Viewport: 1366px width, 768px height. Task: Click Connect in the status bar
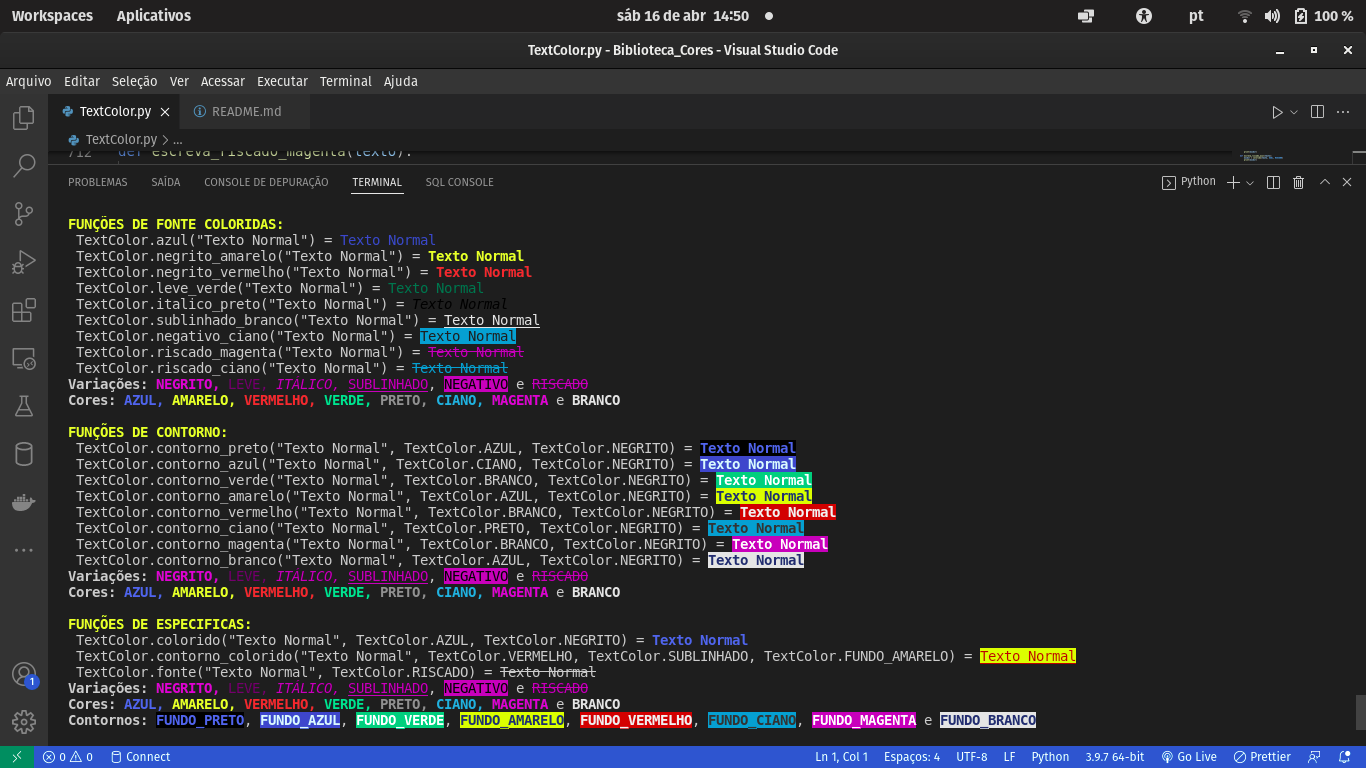(x=141, y=757)
